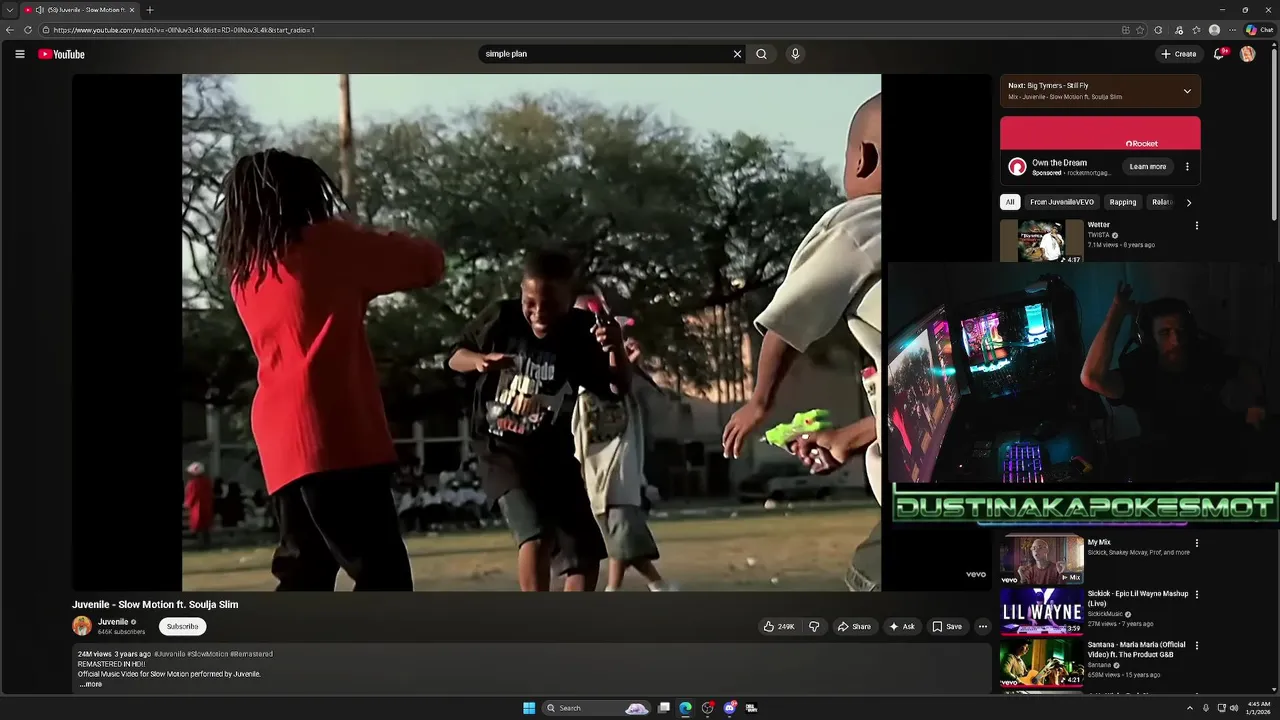The width and height of the screenshot is (1280, 720).
Task: Open Copilot Chat in the browser toolbar
Action: click(x=1259, y=30)
